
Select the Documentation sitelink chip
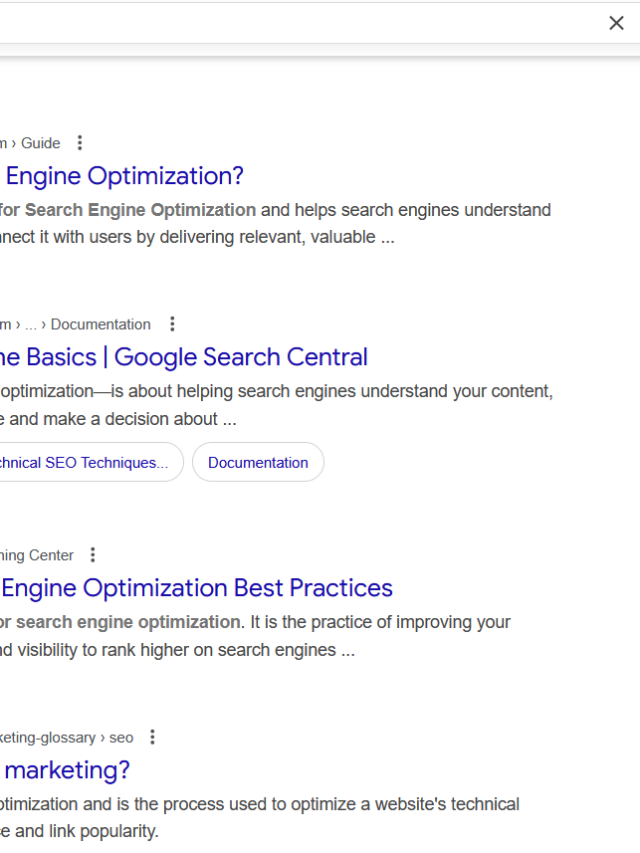(258, 462)
